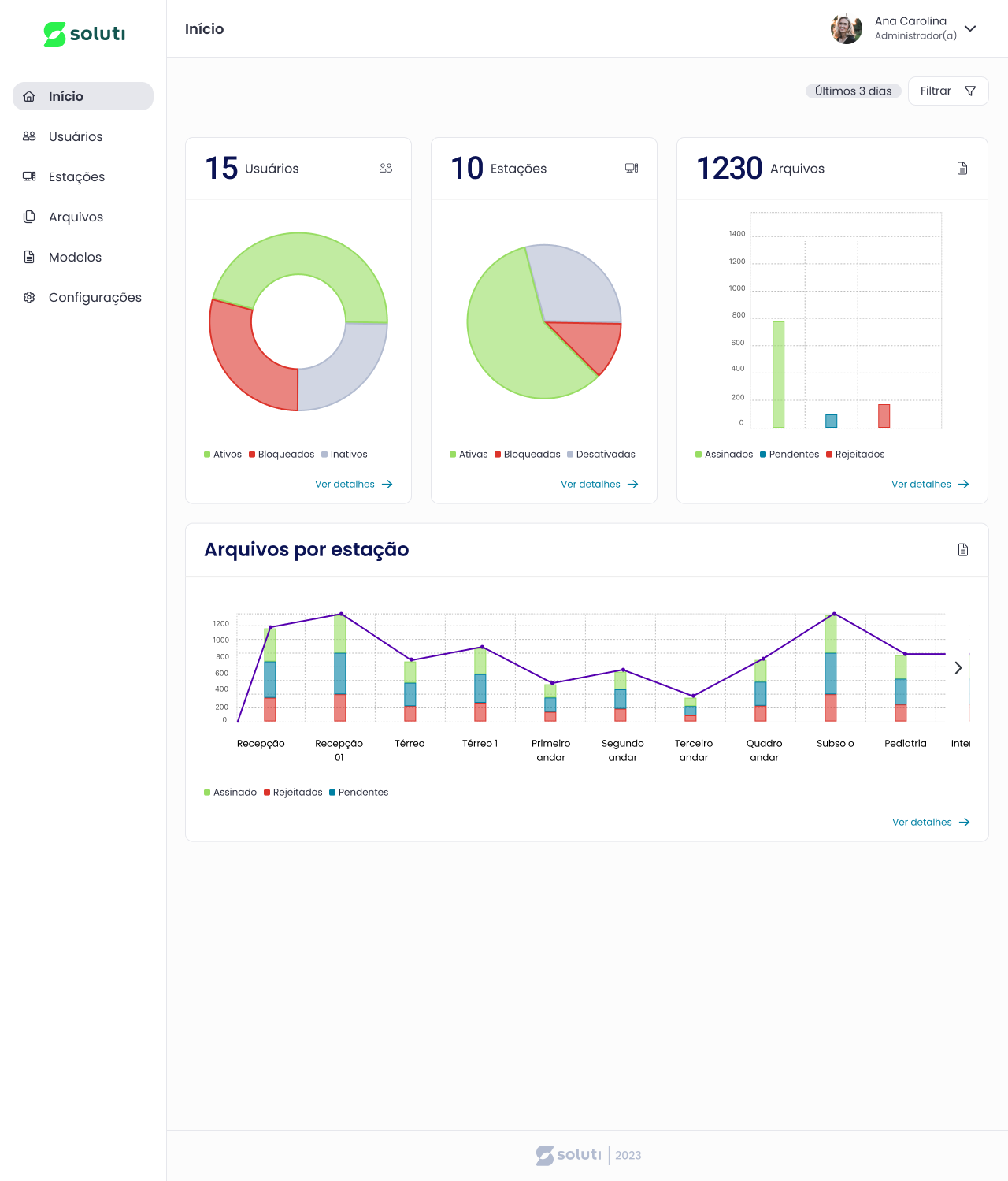Click the Soluti logo in sidebar
Image resolution: width=1008 pixels, height=1181 pixels.
(x=84, y=34)
